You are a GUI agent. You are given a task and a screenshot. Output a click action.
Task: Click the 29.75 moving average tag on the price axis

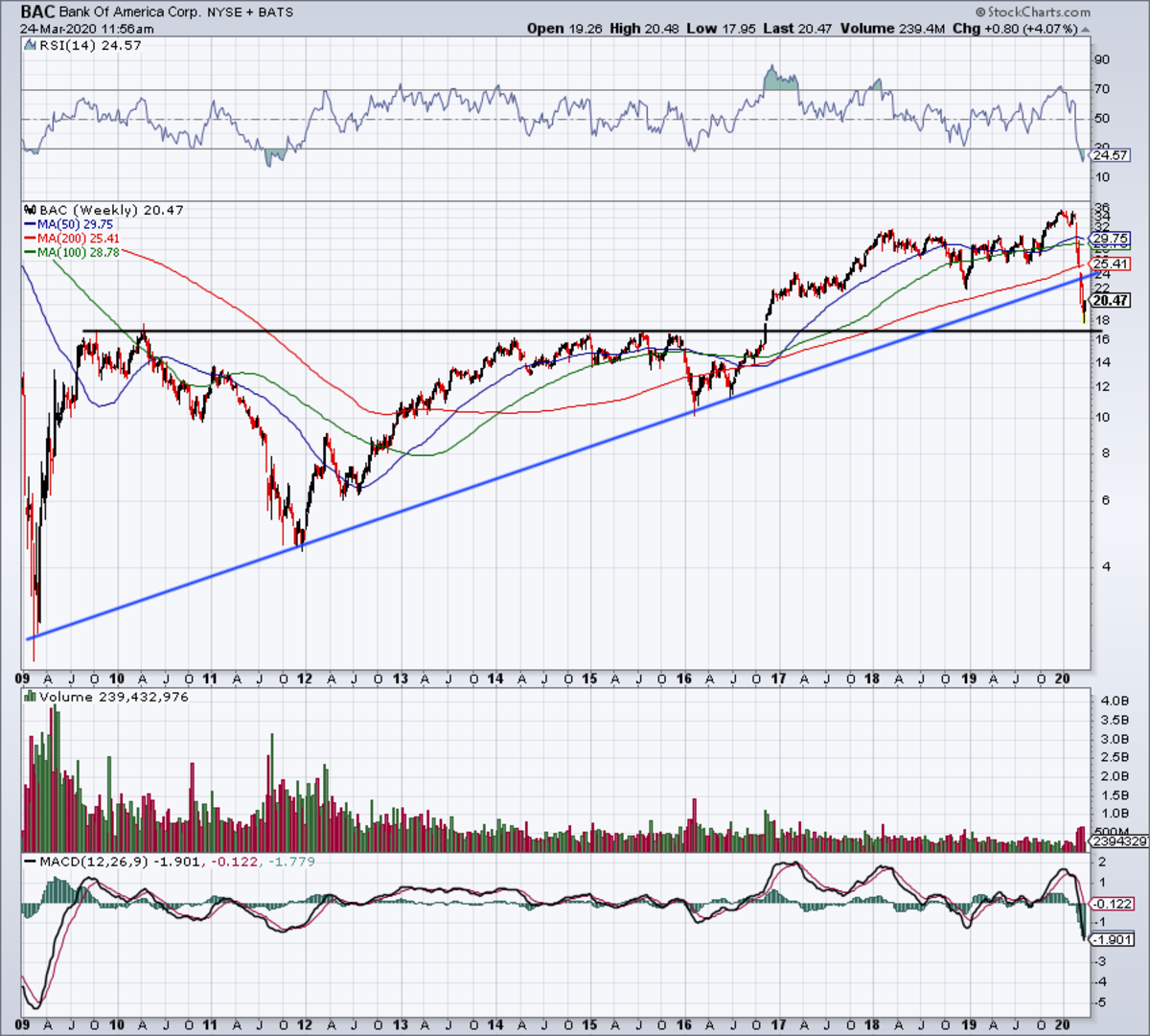pos(1112,239)
